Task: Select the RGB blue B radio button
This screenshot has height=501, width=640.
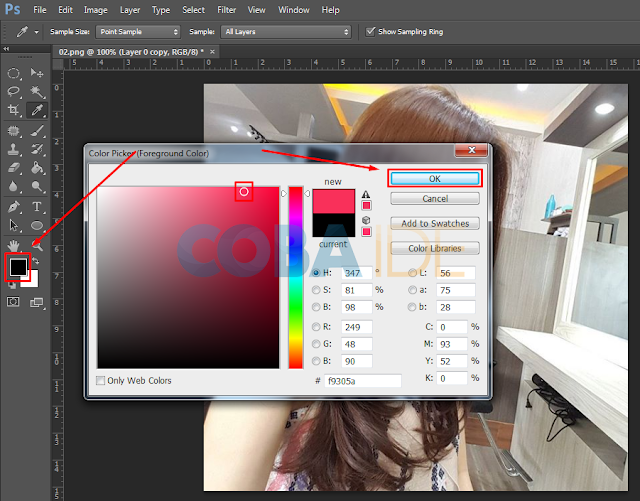Action: point(316,361)
